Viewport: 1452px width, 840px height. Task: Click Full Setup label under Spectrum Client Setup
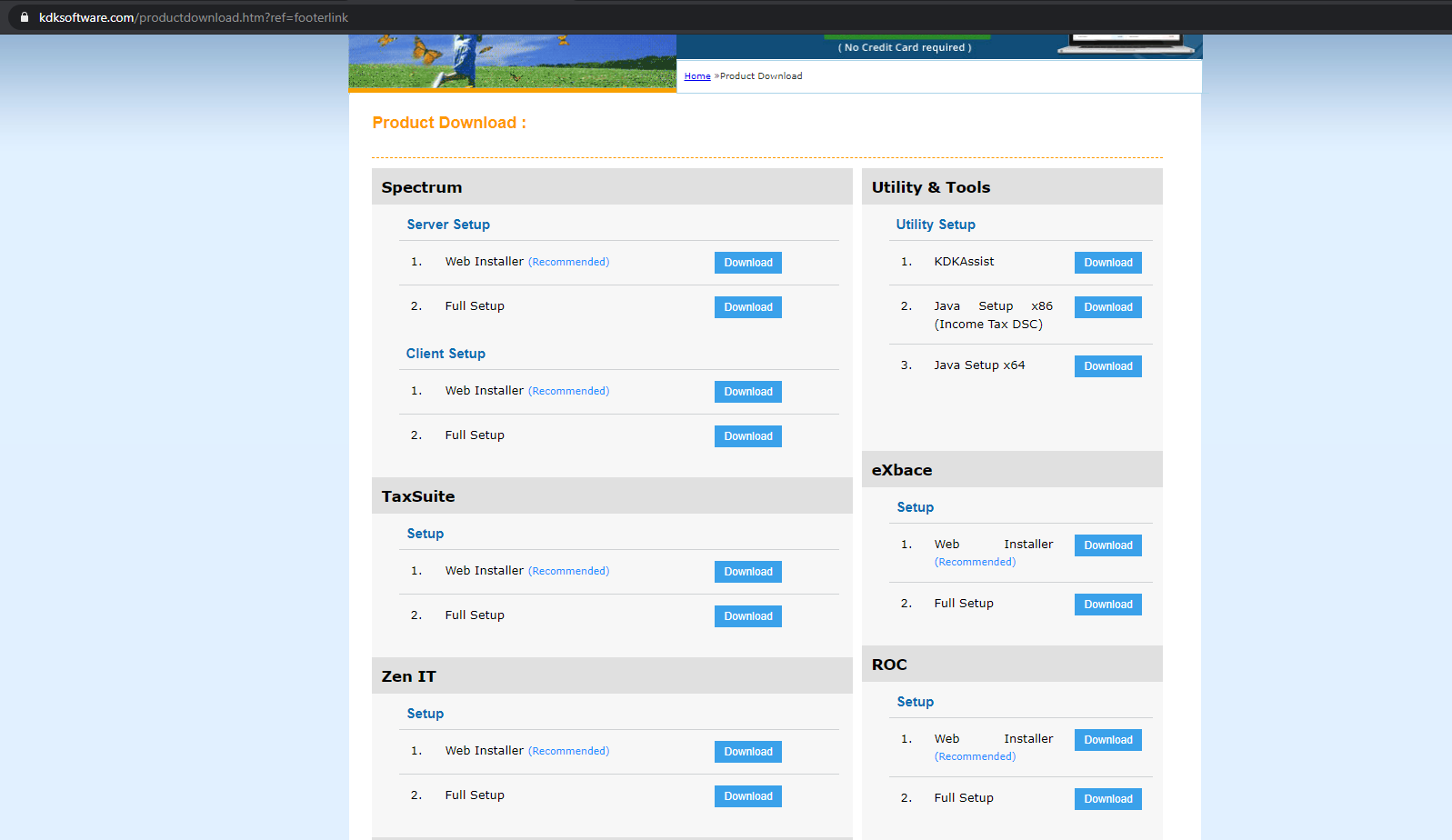coord(475,435)
